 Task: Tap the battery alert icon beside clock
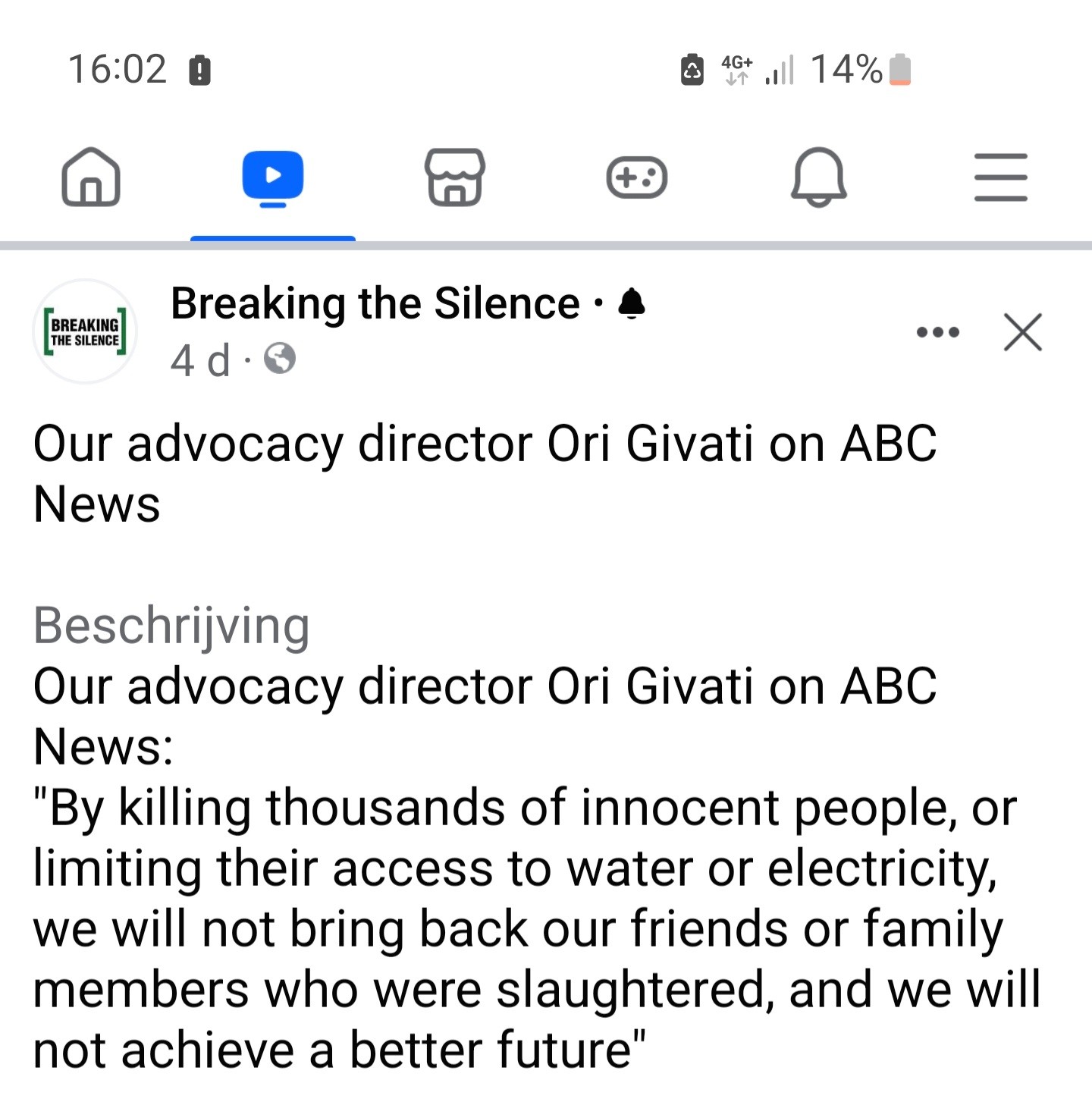click(x=199, y=71)
